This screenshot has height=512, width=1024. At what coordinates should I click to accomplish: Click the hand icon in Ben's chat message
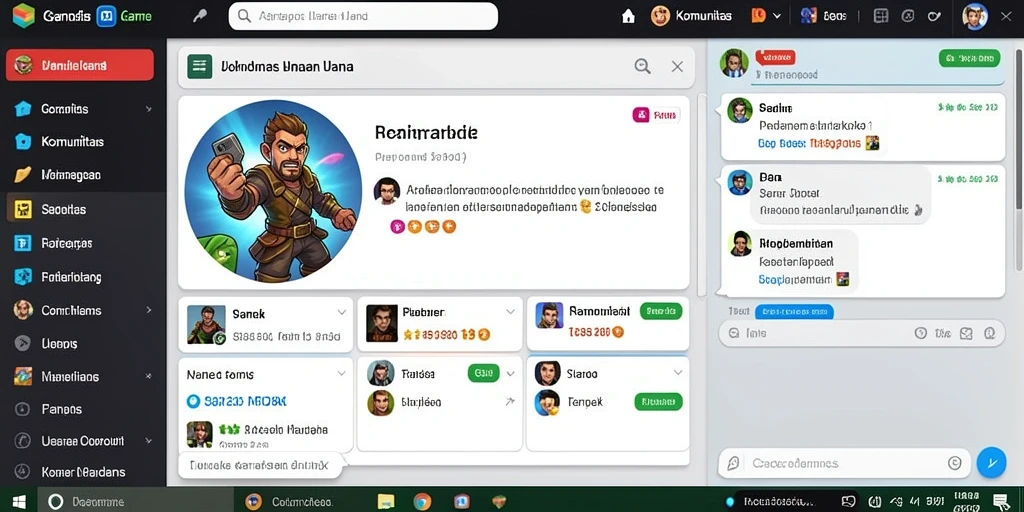pos(918,210)
